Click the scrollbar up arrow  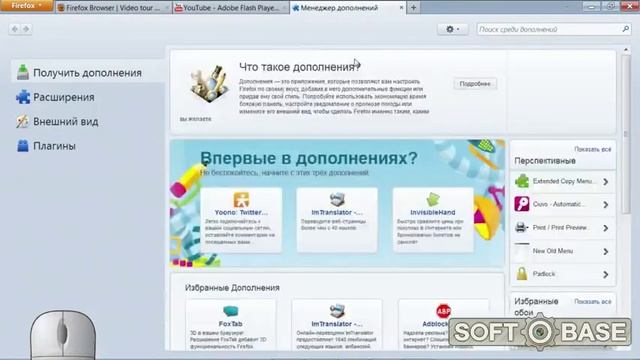coord(626,50)
